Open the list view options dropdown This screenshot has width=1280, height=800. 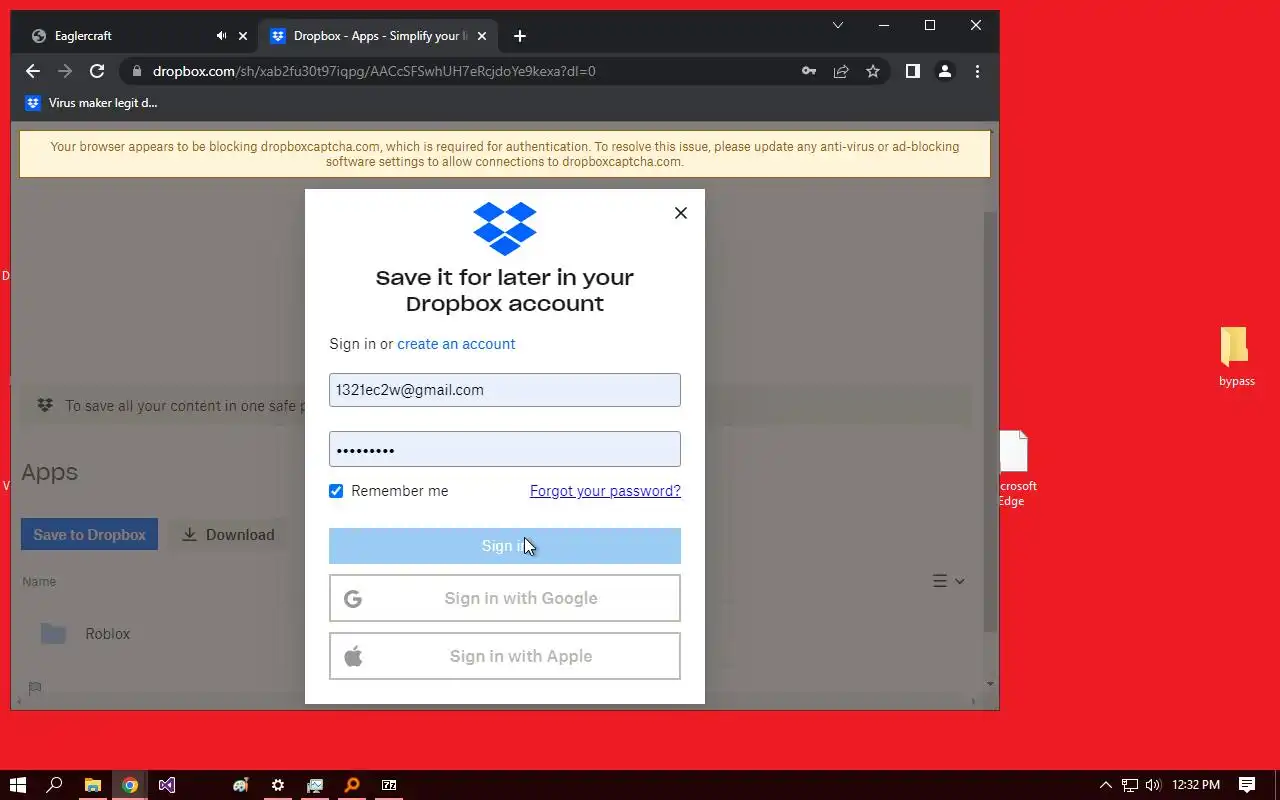pos(948,581)
